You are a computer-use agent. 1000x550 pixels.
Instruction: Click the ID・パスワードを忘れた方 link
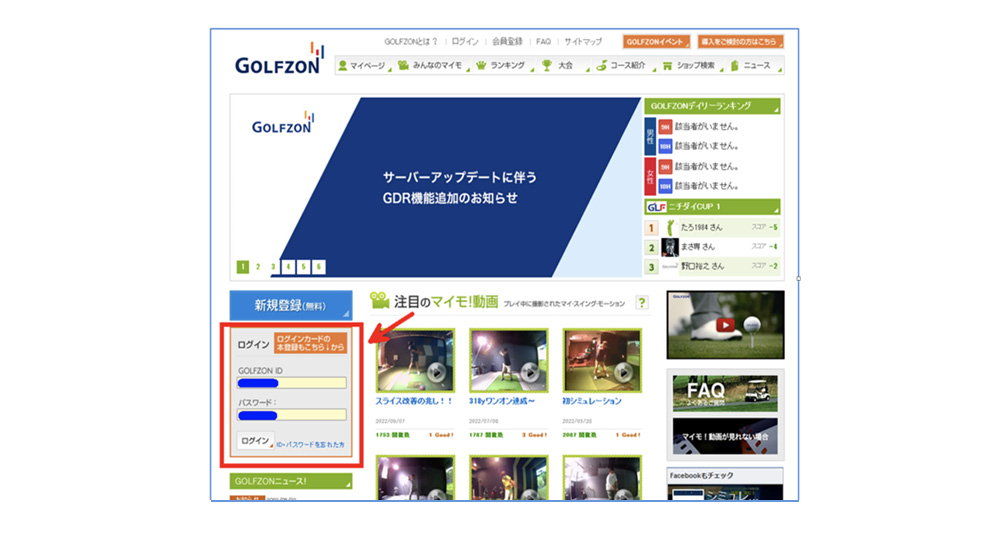(x=311, y=445)
